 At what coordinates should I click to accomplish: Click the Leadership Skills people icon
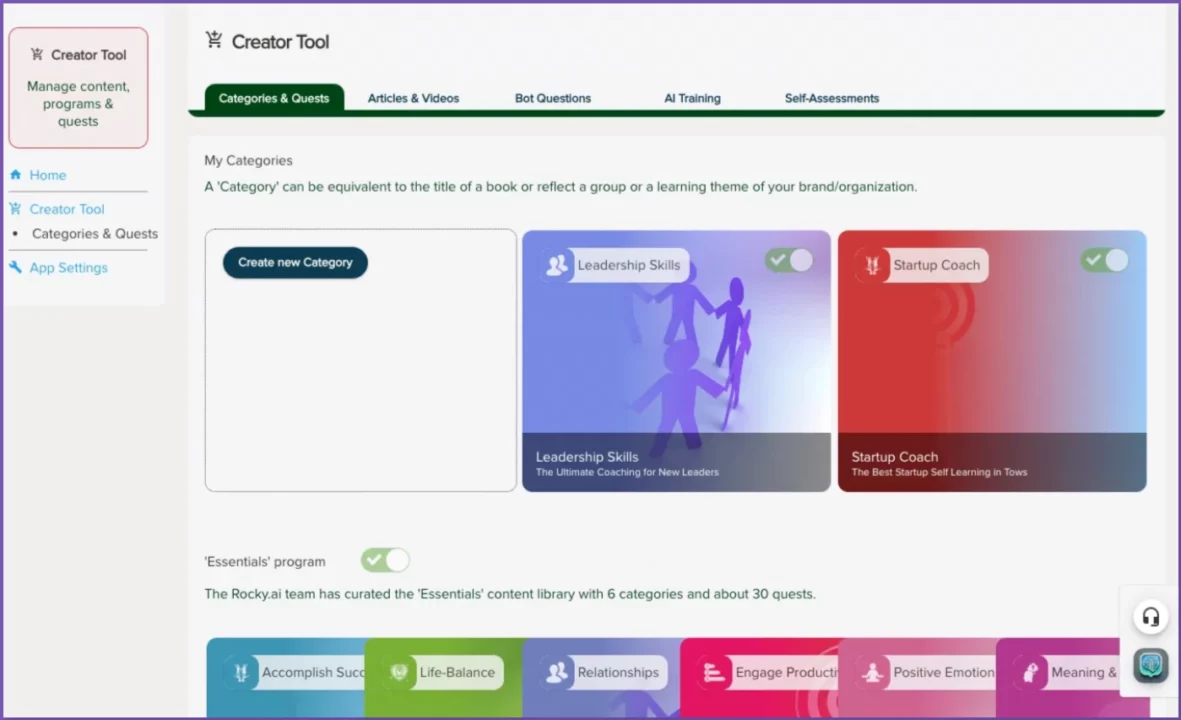[556, 265]
